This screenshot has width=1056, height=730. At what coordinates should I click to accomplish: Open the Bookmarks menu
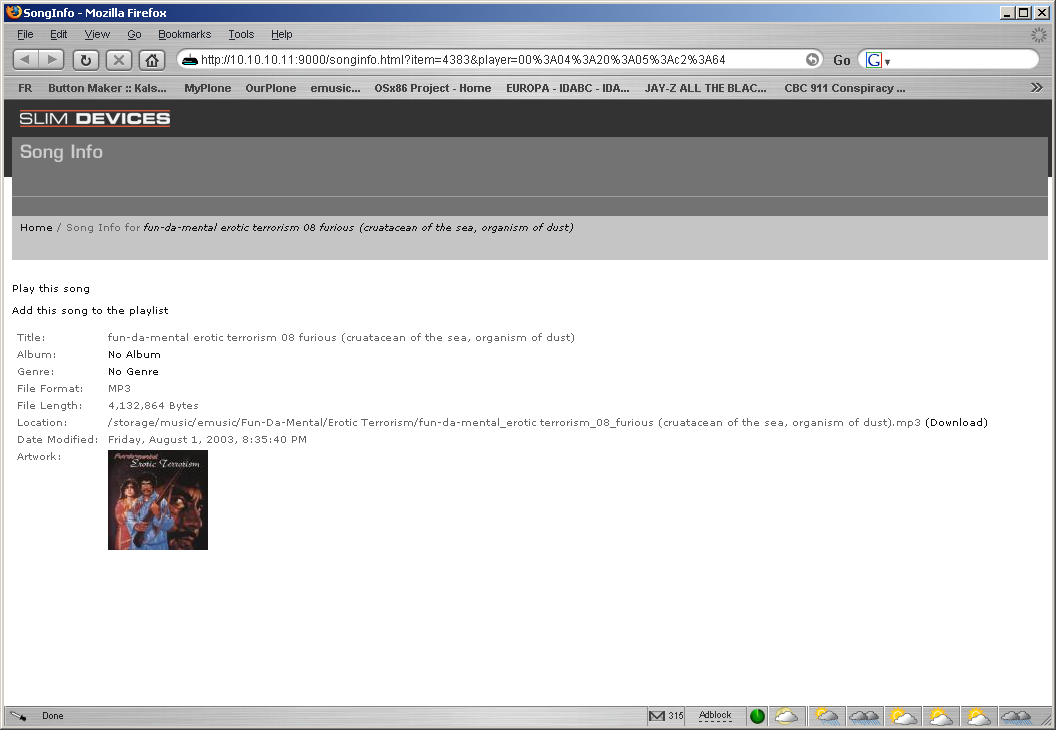point(184,34)
